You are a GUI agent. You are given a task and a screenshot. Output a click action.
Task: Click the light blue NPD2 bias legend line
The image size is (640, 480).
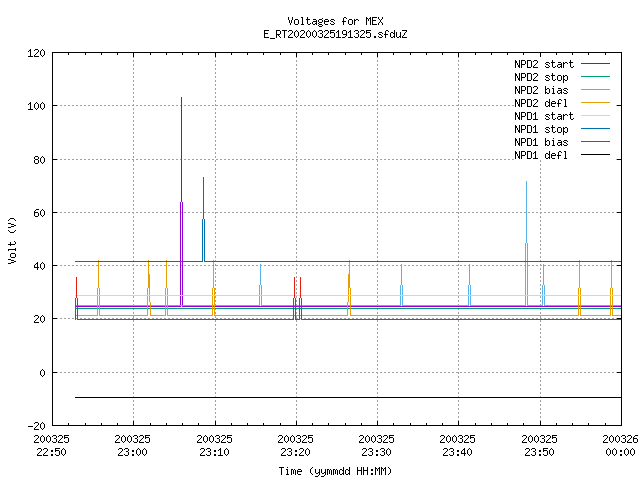tap(595, 90)
